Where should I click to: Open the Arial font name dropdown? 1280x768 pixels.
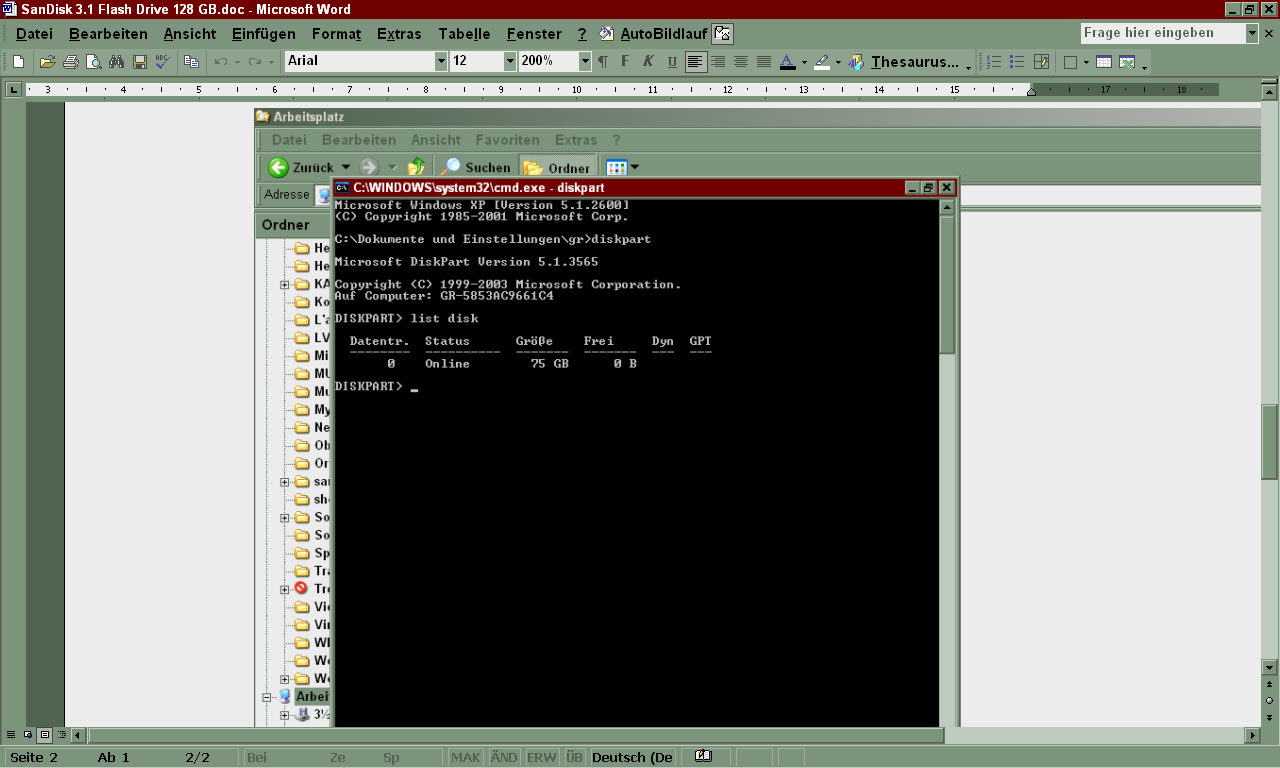(441, 62)
